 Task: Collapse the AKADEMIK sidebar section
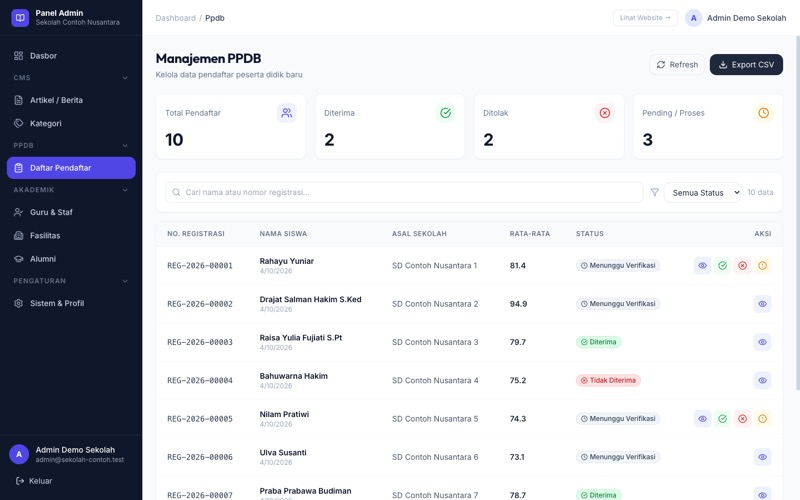click(x=125, y=190)
